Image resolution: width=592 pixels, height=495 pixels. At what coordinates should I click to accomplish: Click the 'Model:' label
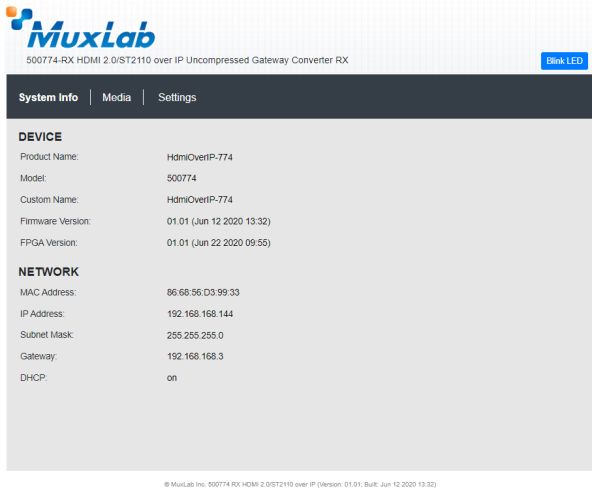[x=33, y=178]
